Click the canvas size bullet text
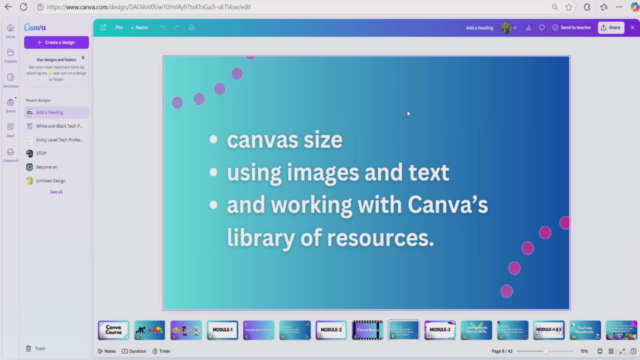The height and width of the screenshot is (360, 640). [x=284, y=140]
